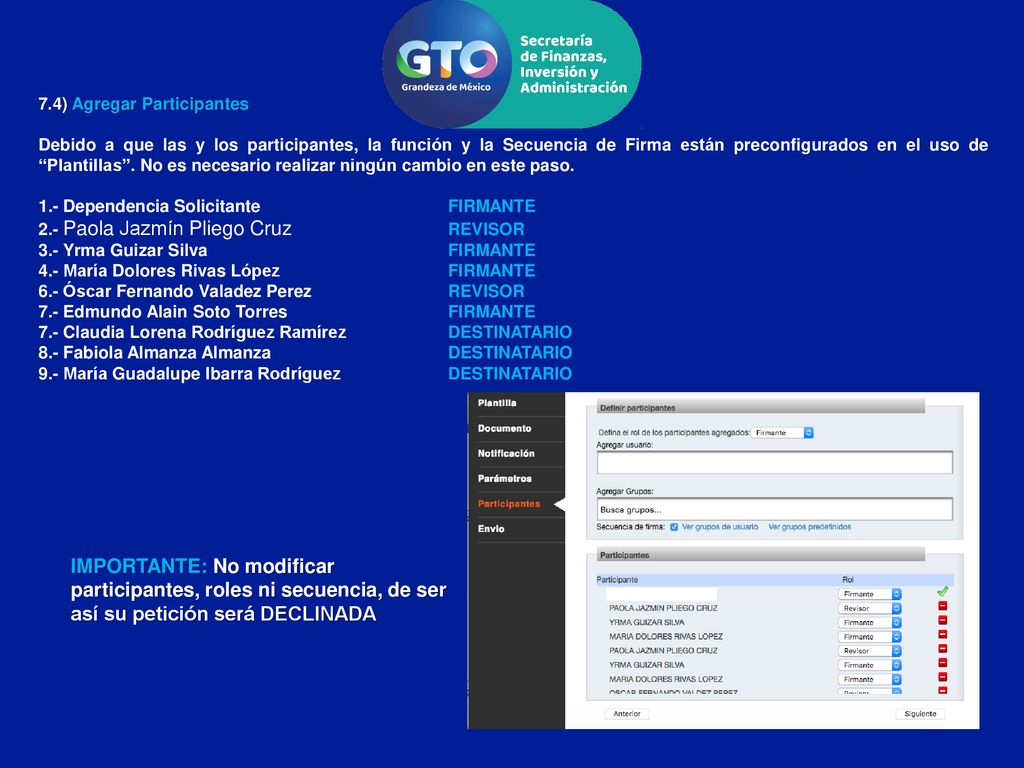Go to the Documento step in sidebar

point(504,428)
